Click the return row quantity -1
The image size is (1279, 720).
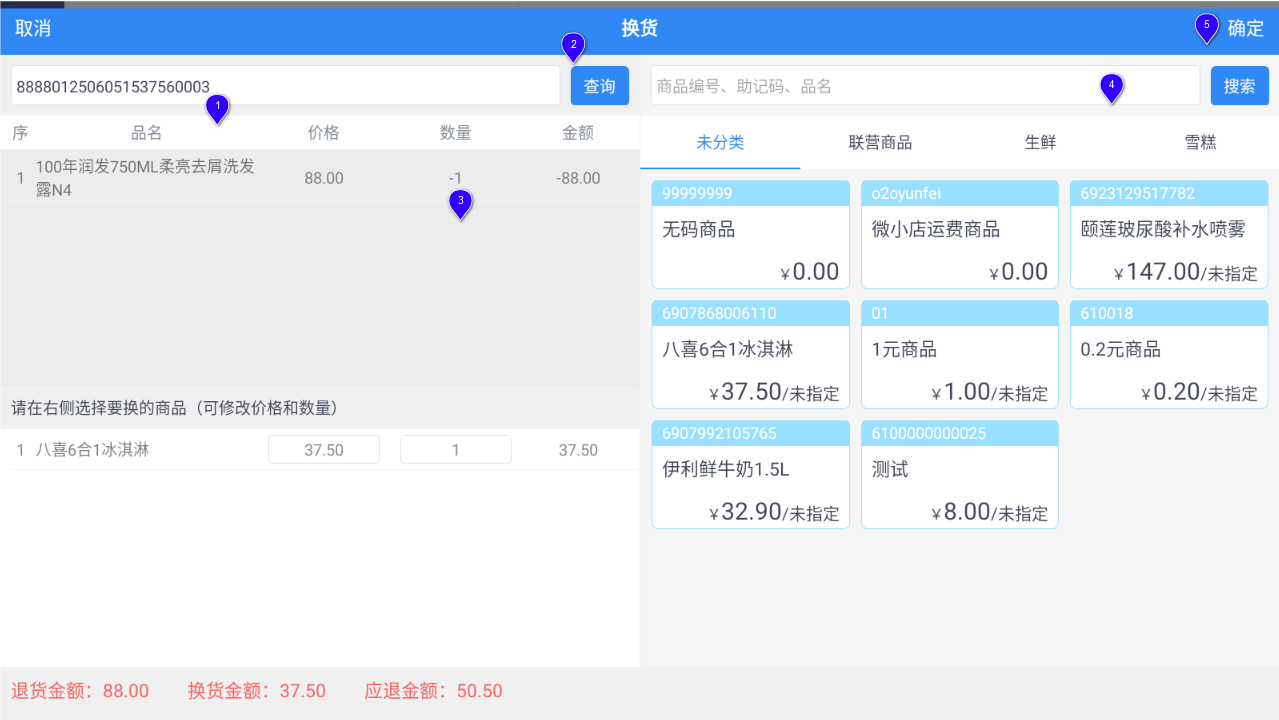coord(455,178)
